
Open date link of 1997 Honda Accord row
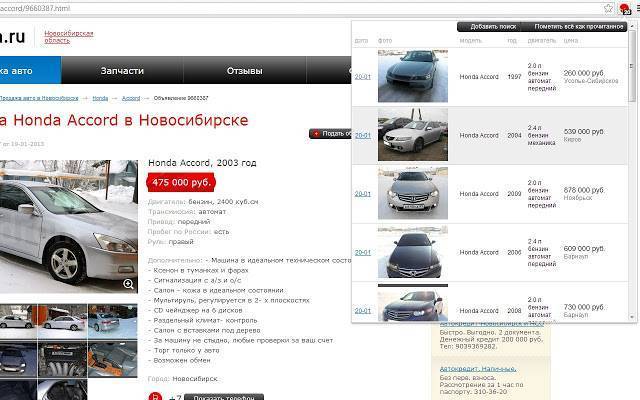[x=362, y=77]
